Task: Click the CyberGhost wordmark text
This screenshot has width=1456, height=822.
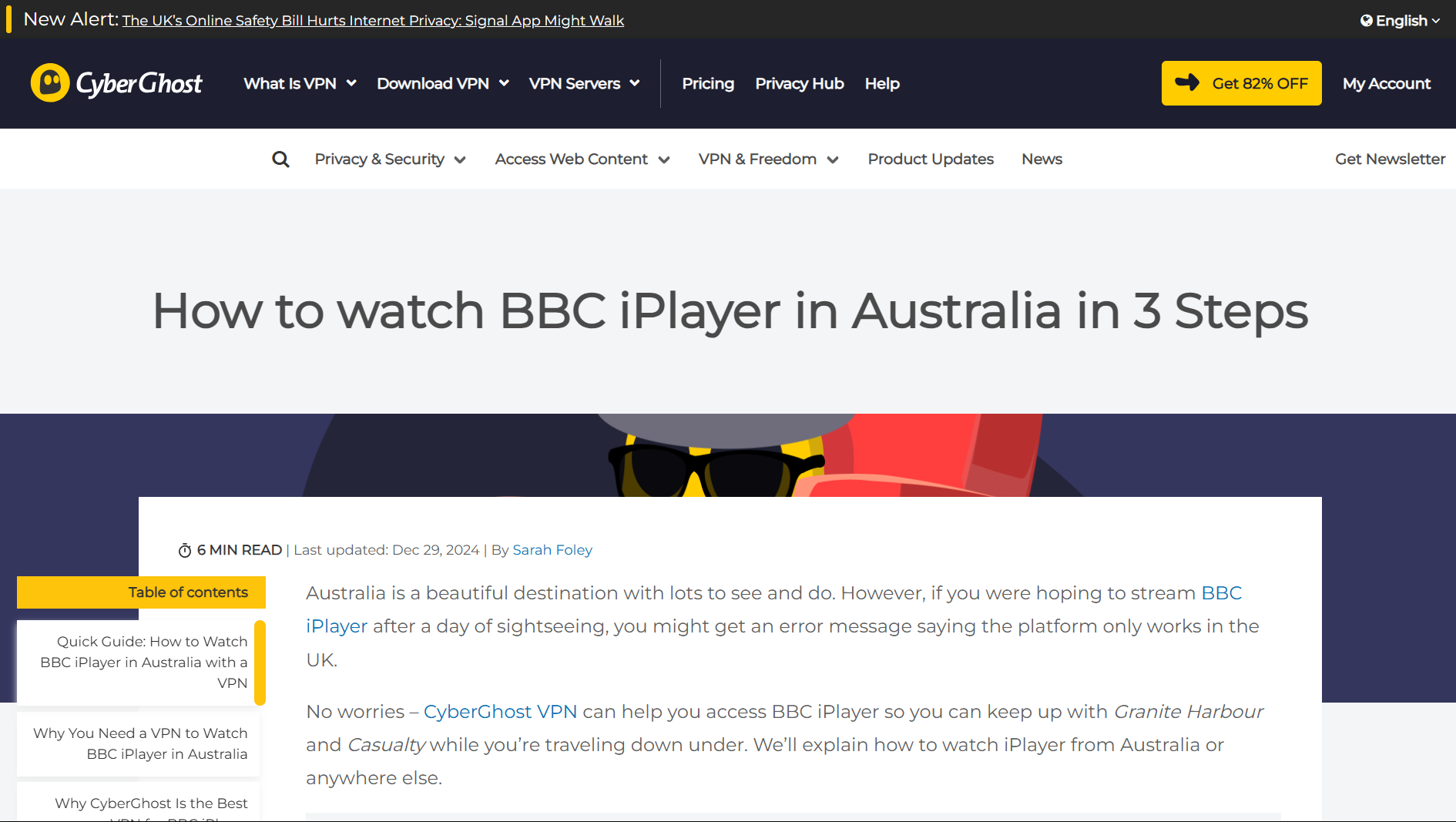Action: (x=139, y=83)
